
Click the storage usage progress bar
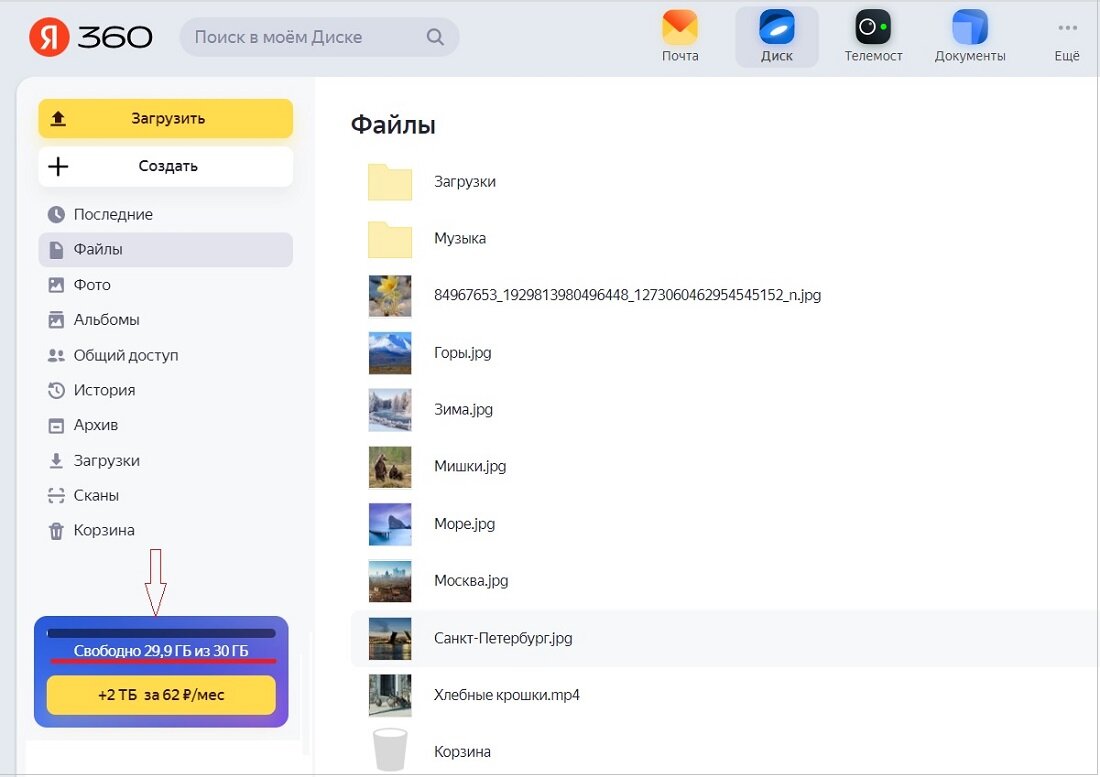tap(161, 633)
